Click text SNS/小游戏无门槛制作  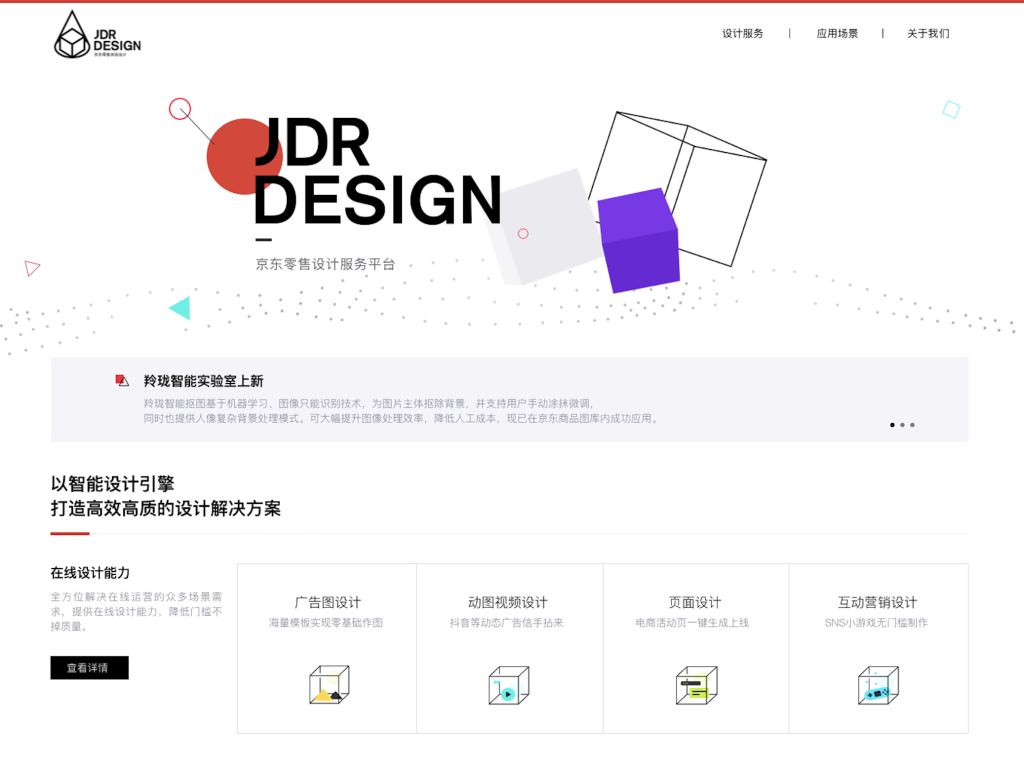876,623
